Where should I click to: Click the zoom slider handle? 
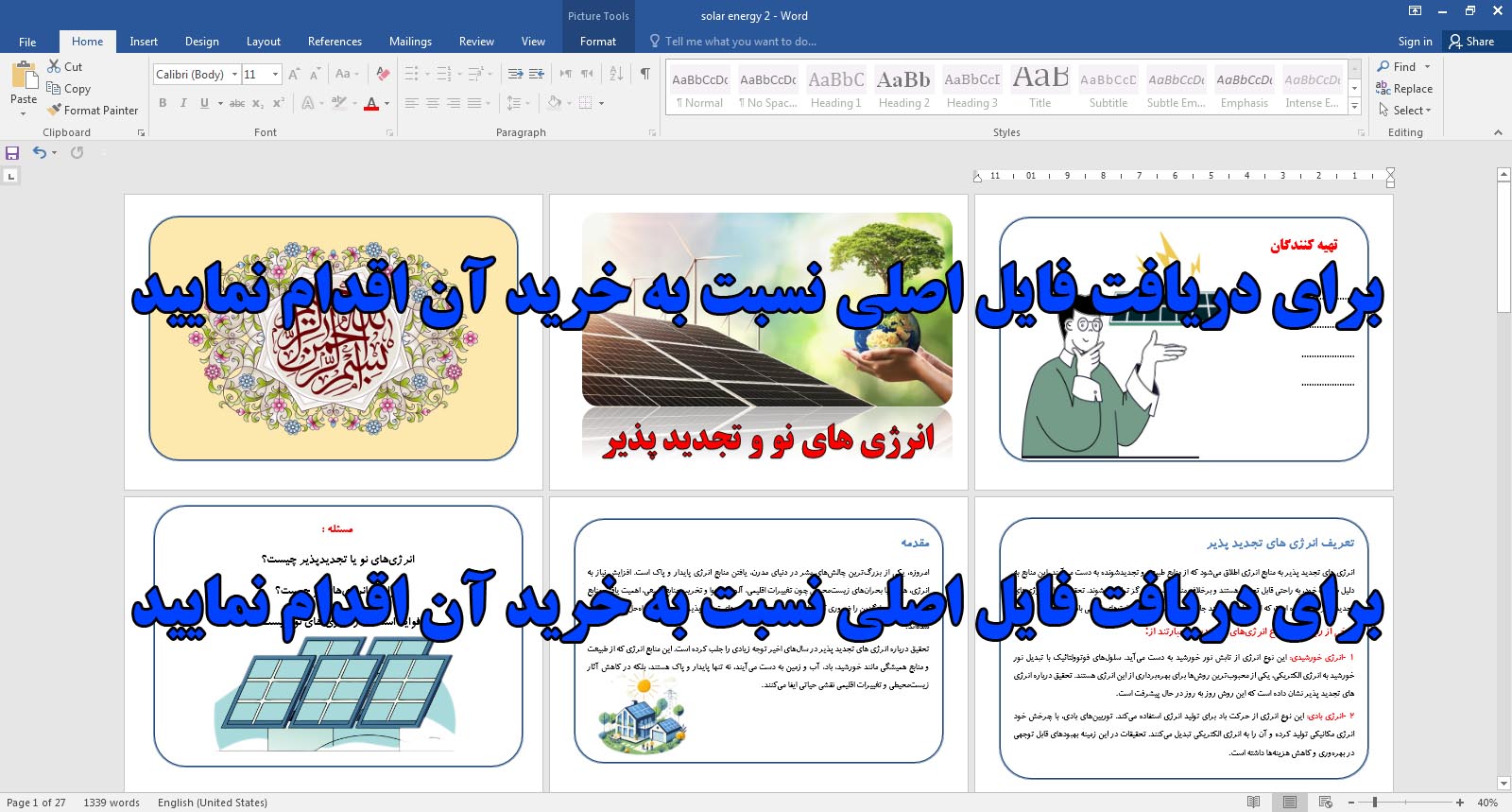point(1374,803)
